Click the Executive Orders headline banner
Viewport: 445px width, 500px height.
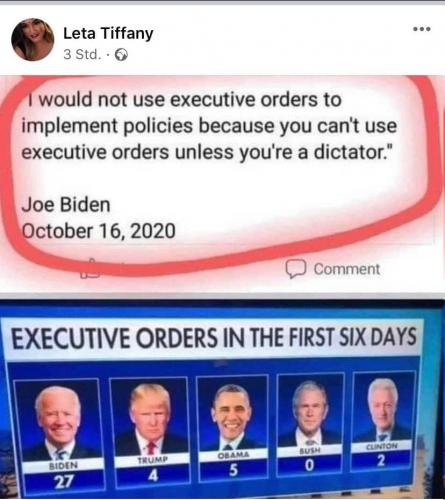point(213,337)
